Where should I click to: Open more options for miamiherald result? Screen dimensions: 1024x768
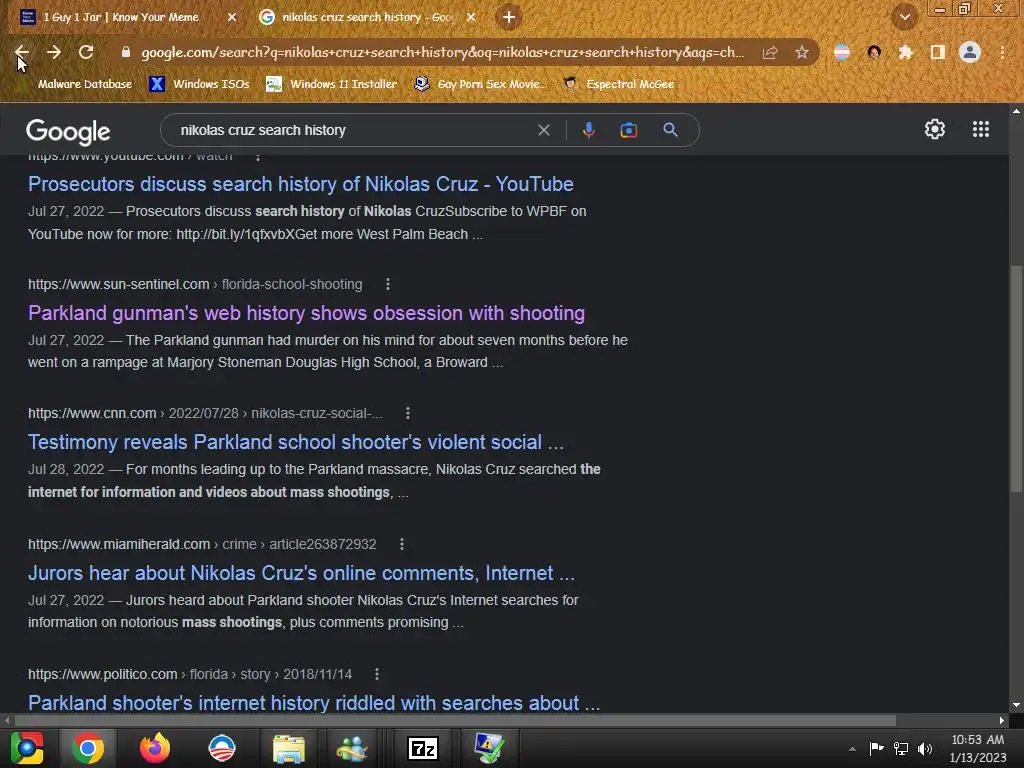[402, 544]
